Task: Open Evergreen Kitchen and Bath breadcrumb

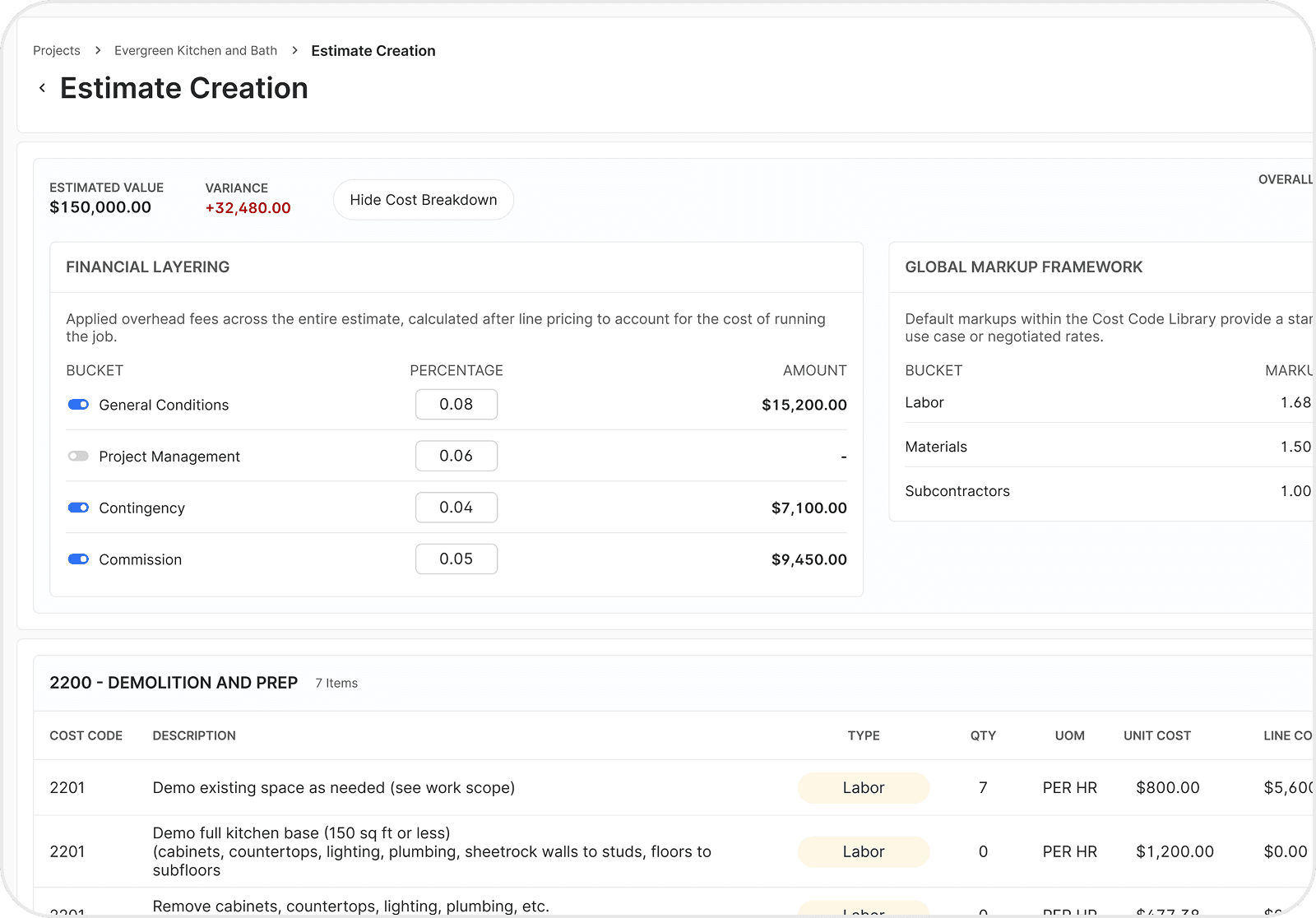Action: click(x=196, y=50)
